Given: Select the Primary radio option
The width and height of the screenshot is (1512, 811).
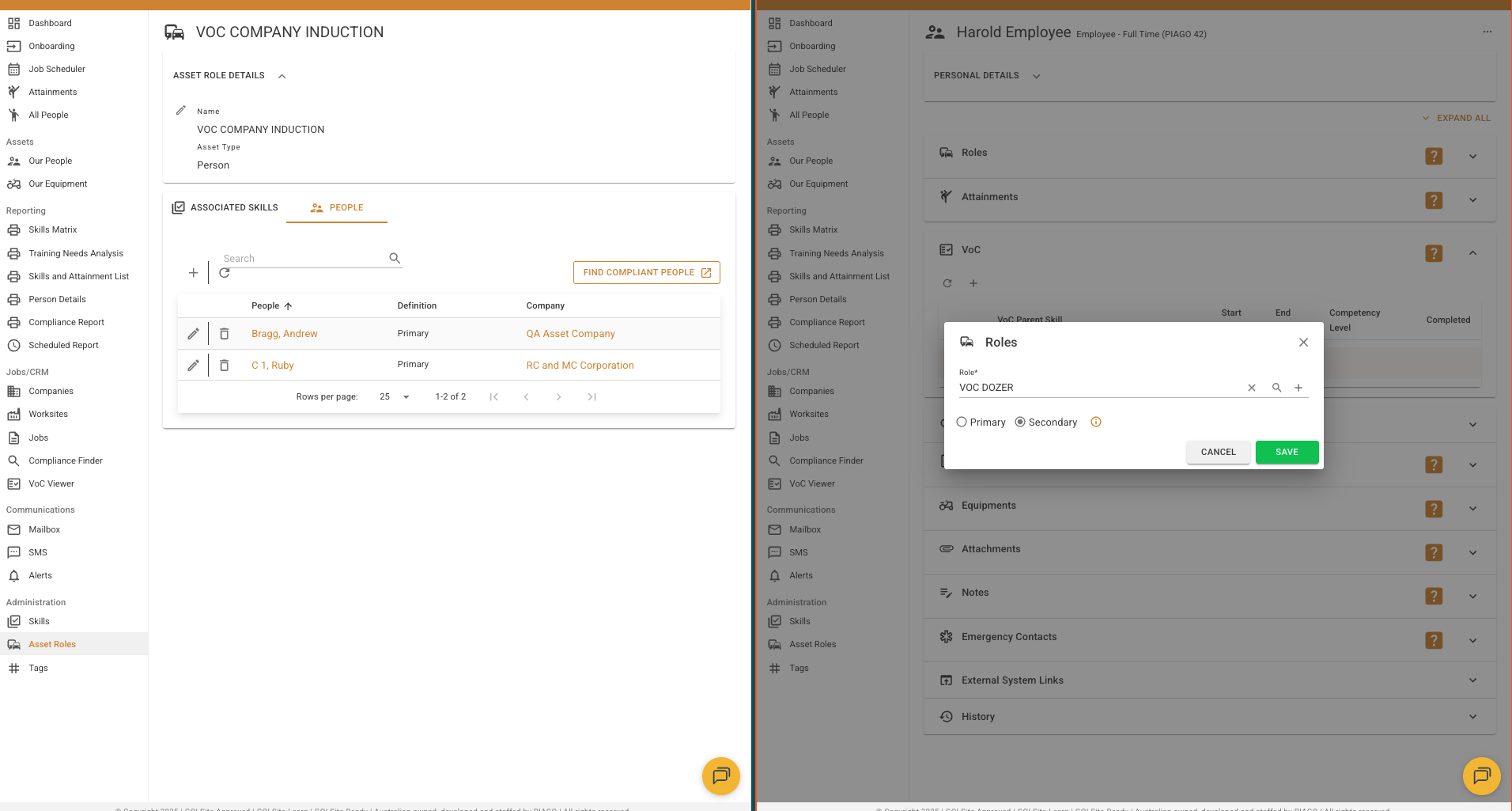Looking at the screenshot, I should pos(962,423).
